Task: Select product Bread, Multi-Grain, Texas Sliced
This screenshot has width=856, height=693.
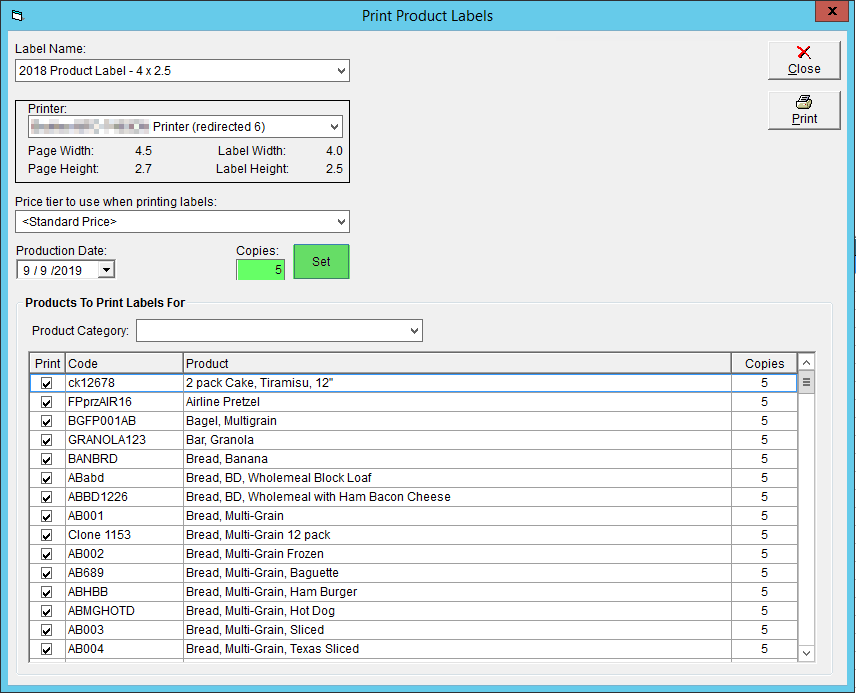Action: click(457, 649)
